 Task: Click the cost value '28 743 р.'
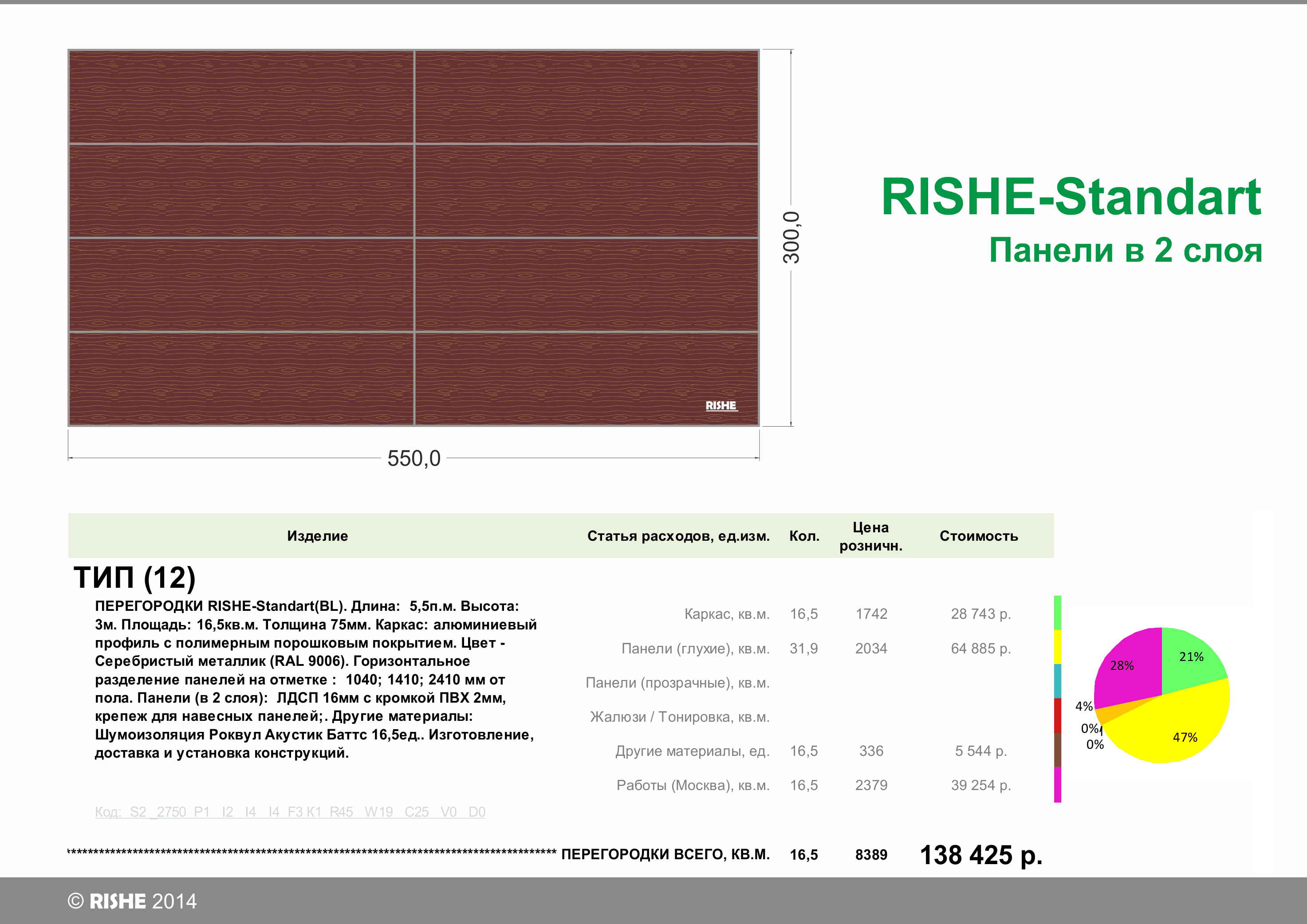981,614
